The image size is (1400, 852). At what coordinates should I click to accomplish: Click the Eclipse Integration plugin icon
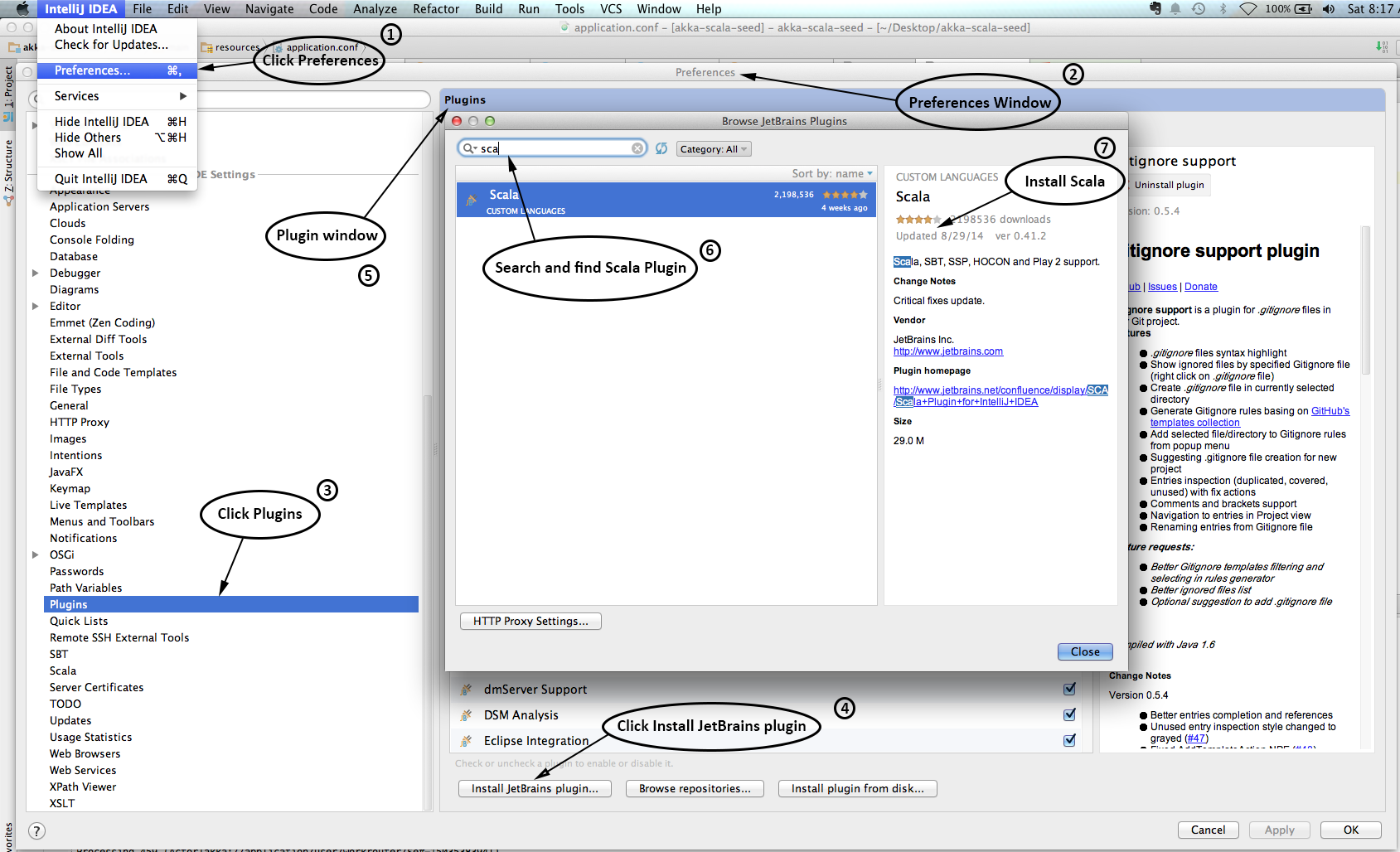coord(467,741)
